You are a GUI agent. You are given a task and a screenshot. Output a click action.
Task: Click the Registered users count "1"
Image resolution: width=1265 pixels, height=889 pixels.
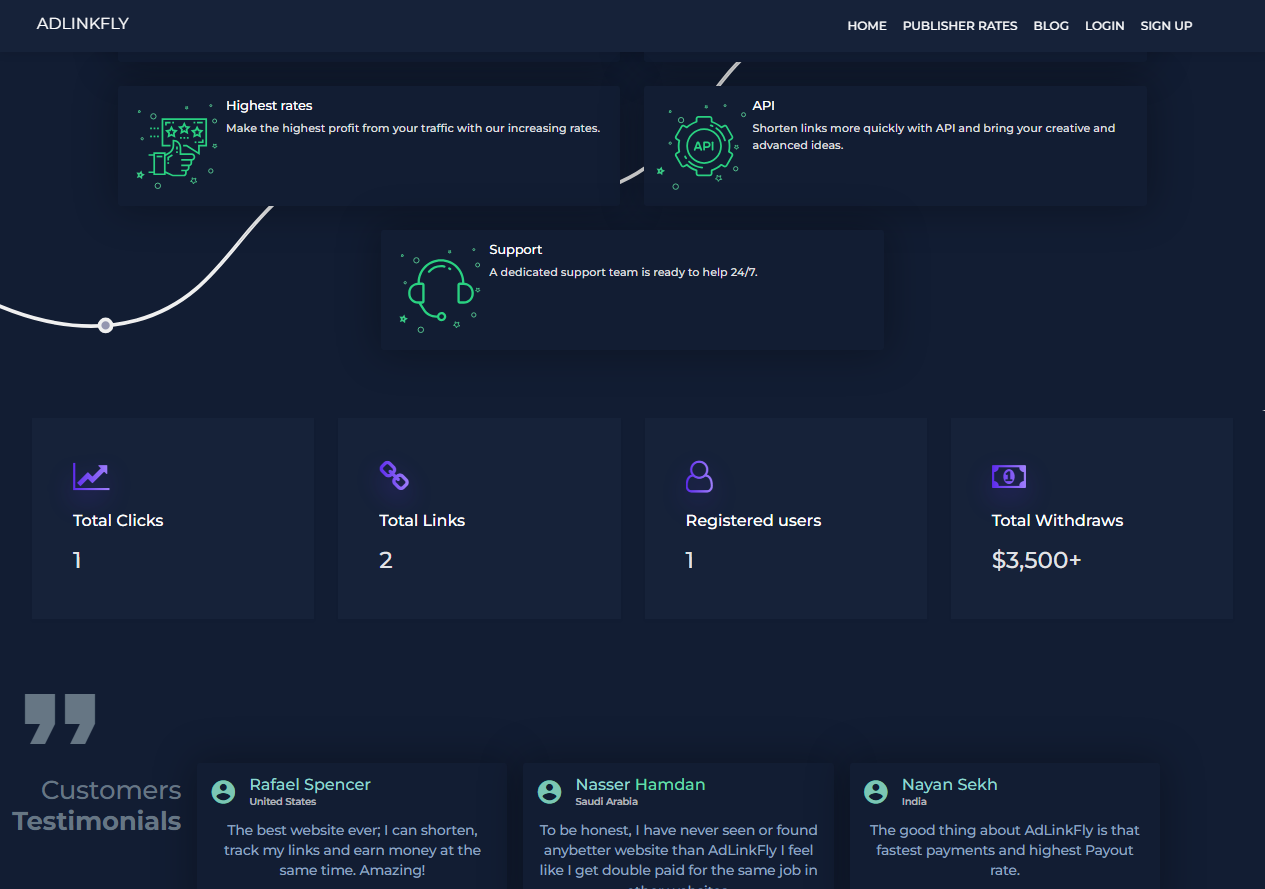[690, 561]
